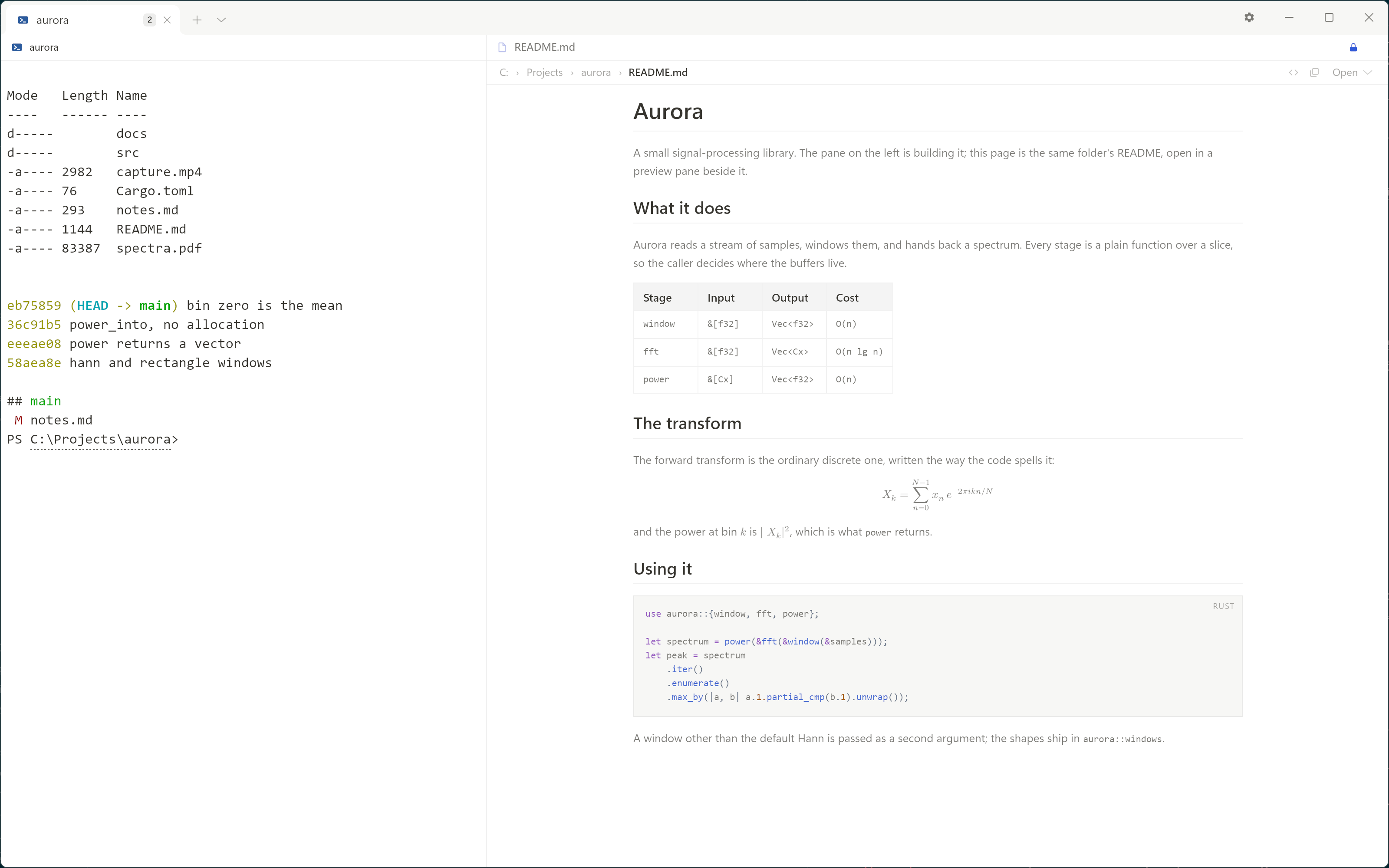Click the Using it heading
This screenshot has width=1389, height=868.
tap(662, 569)
